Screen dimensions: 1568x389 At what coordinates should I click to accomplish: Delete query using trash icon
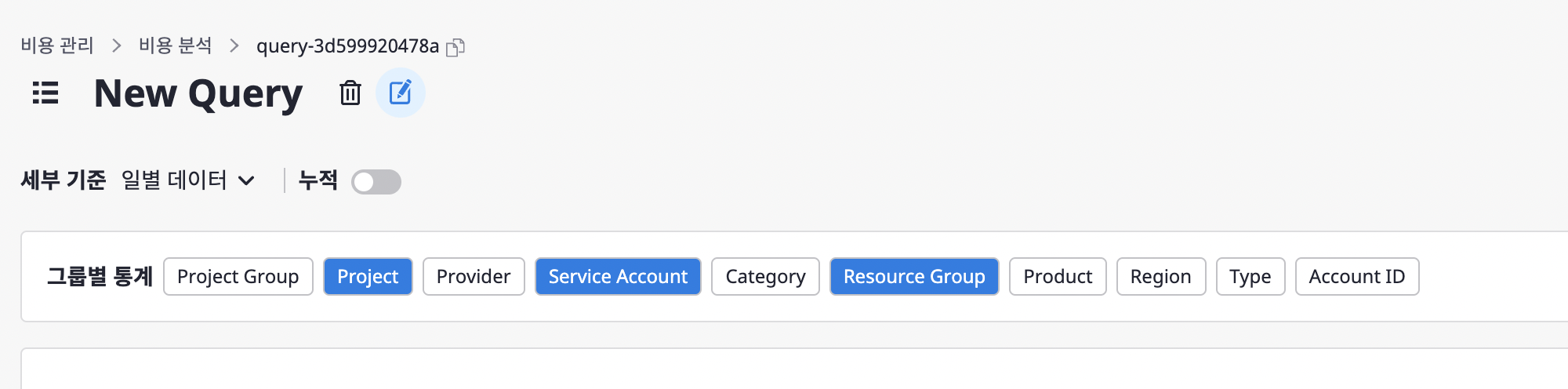(350, 93)
